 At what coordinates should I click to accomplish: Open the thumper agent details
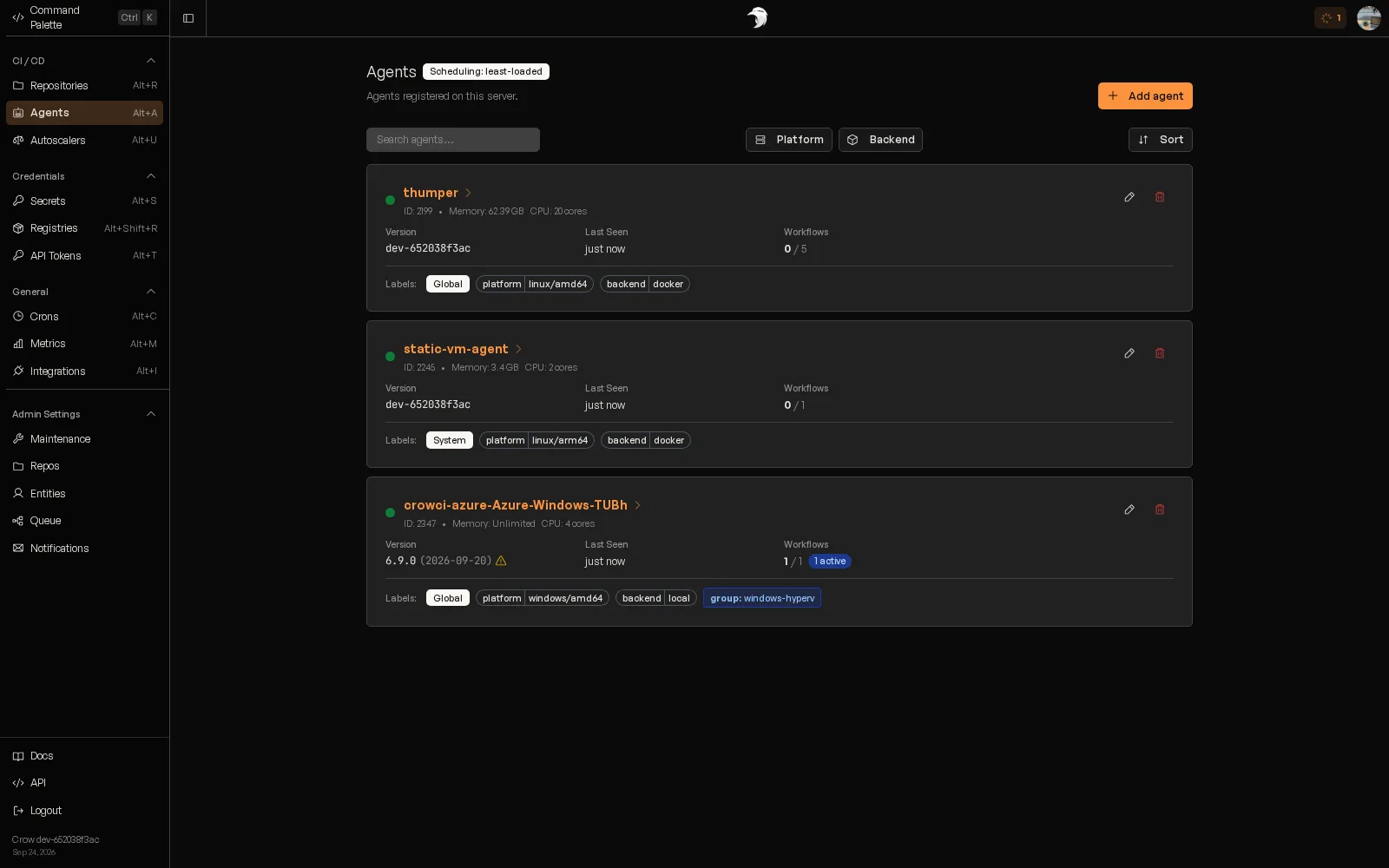[438, 193]
